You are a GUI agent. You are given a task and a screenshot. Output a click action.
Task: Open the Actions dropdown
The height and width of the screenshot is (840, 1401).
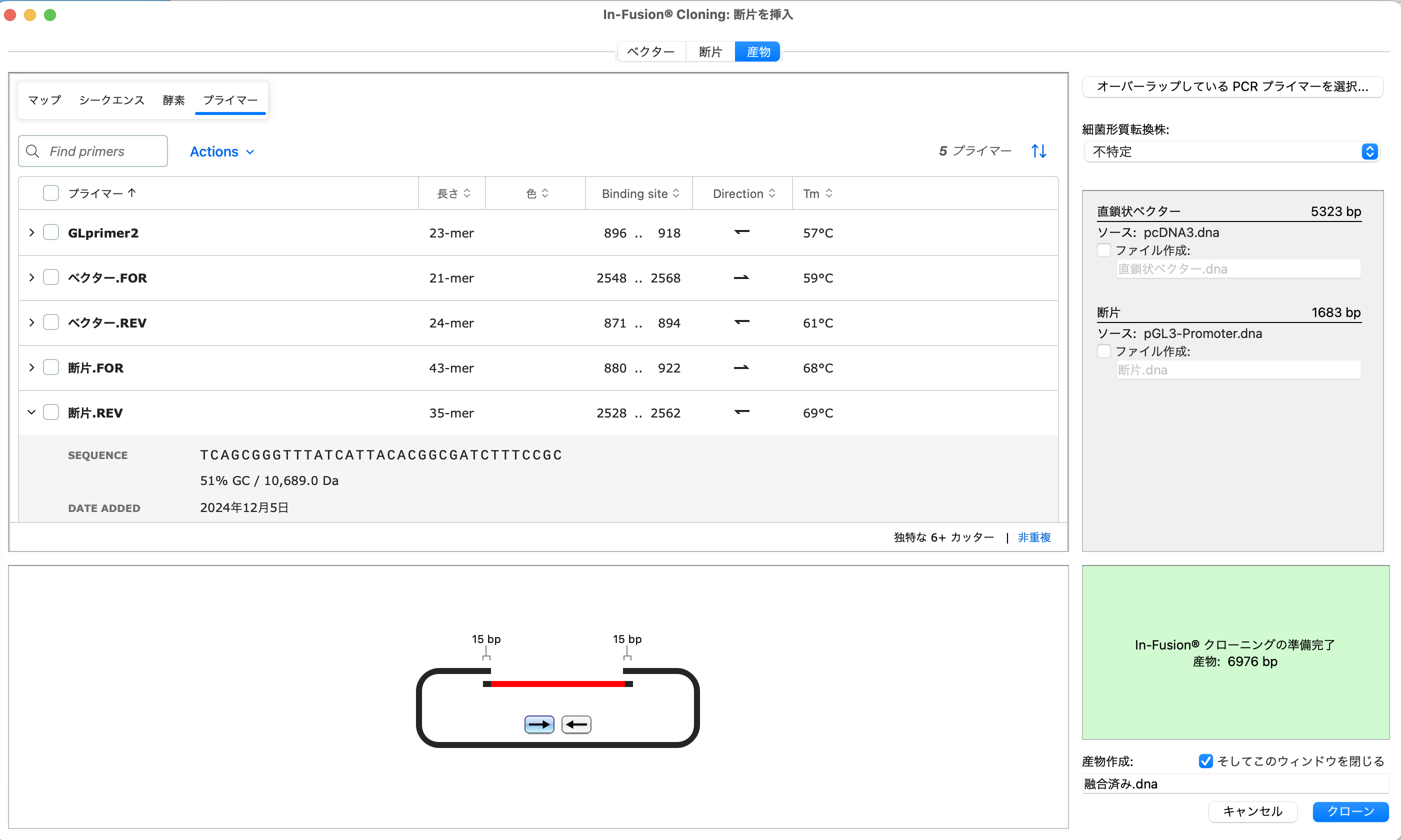point(222,151)
